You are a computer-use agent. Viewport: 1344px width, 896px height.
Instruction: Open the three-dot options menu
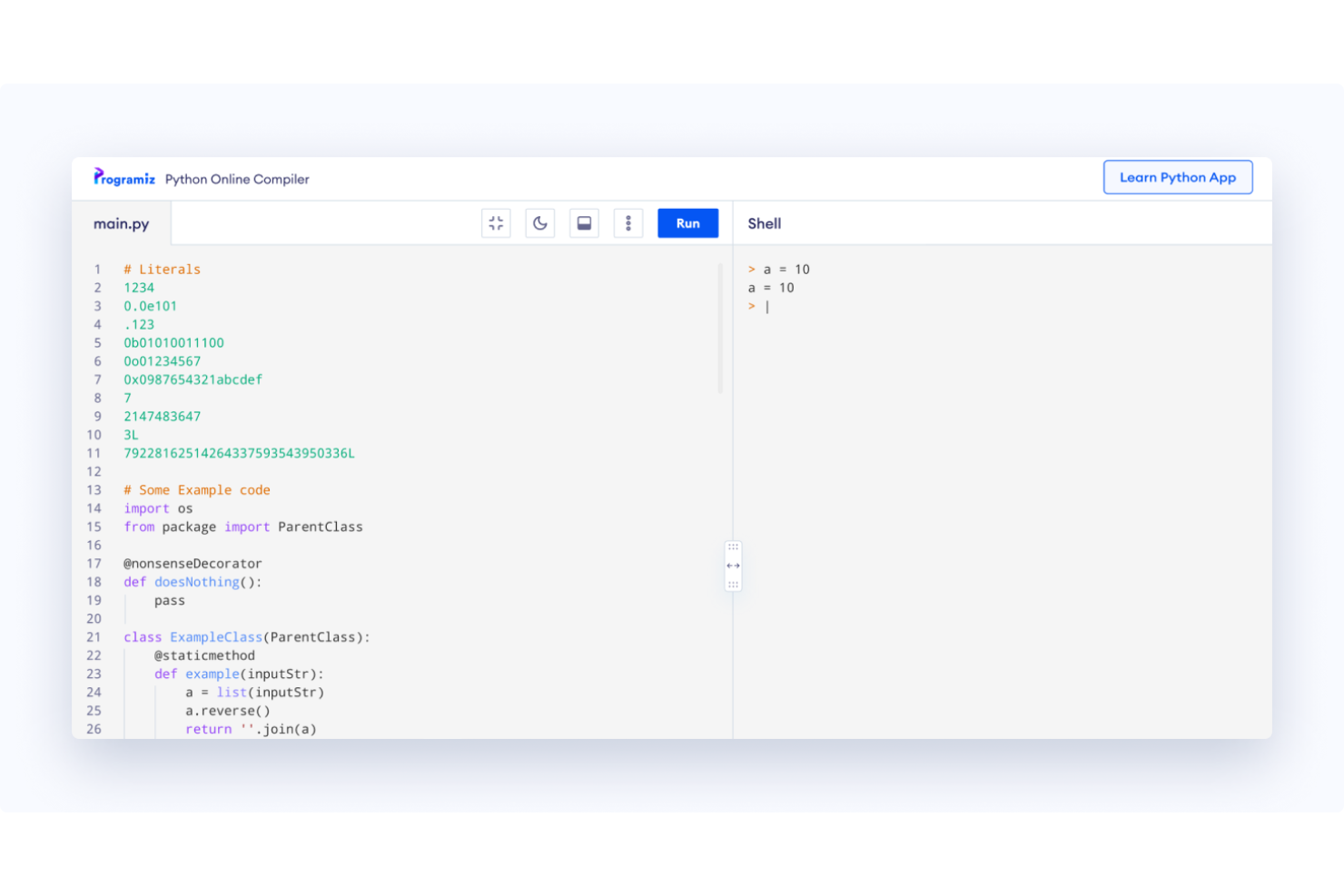628,222
